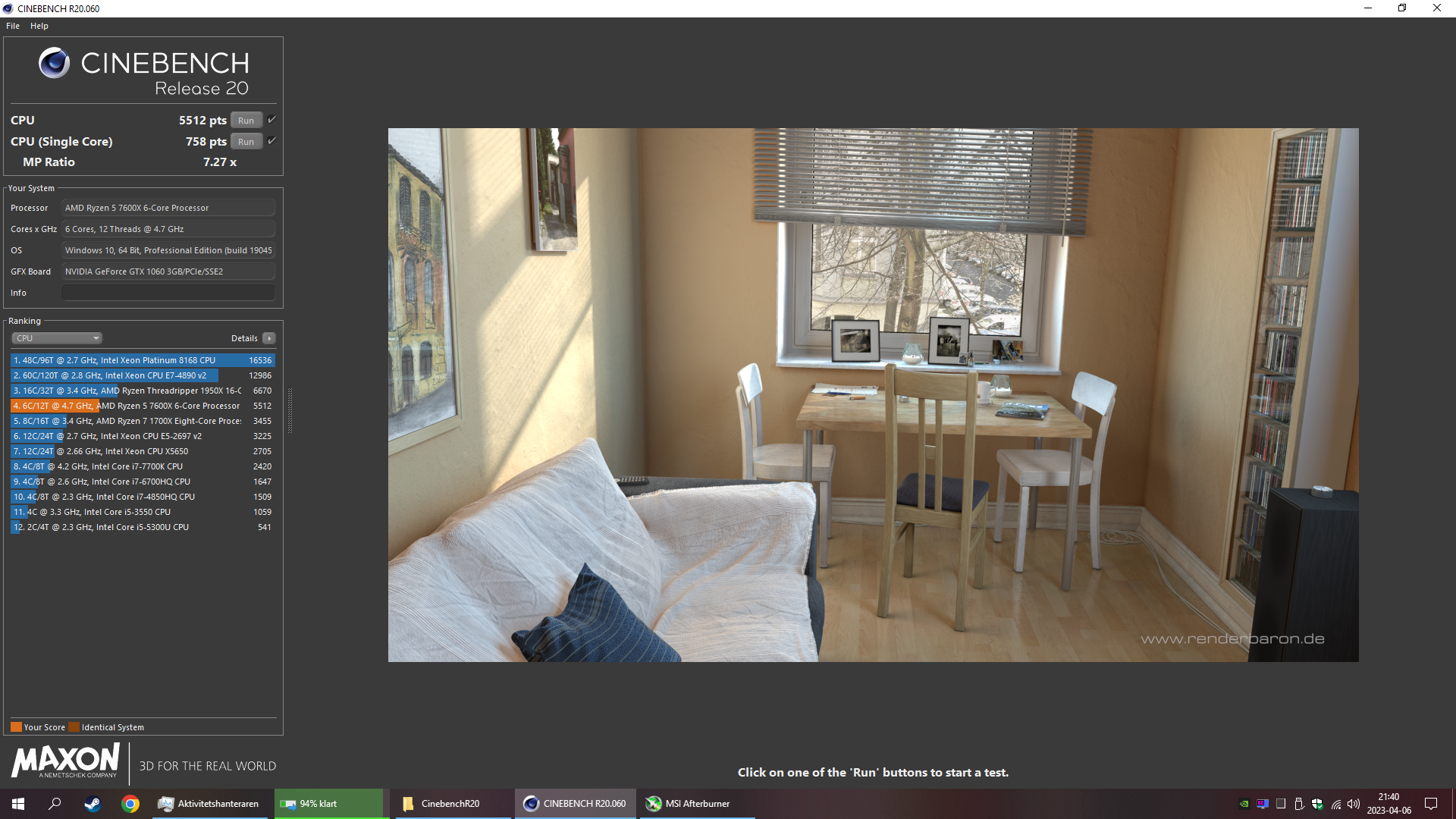Run the multi-core CPU benchmark
The height and width of the screenshot is (819, 1456).
tap(246, 121)
